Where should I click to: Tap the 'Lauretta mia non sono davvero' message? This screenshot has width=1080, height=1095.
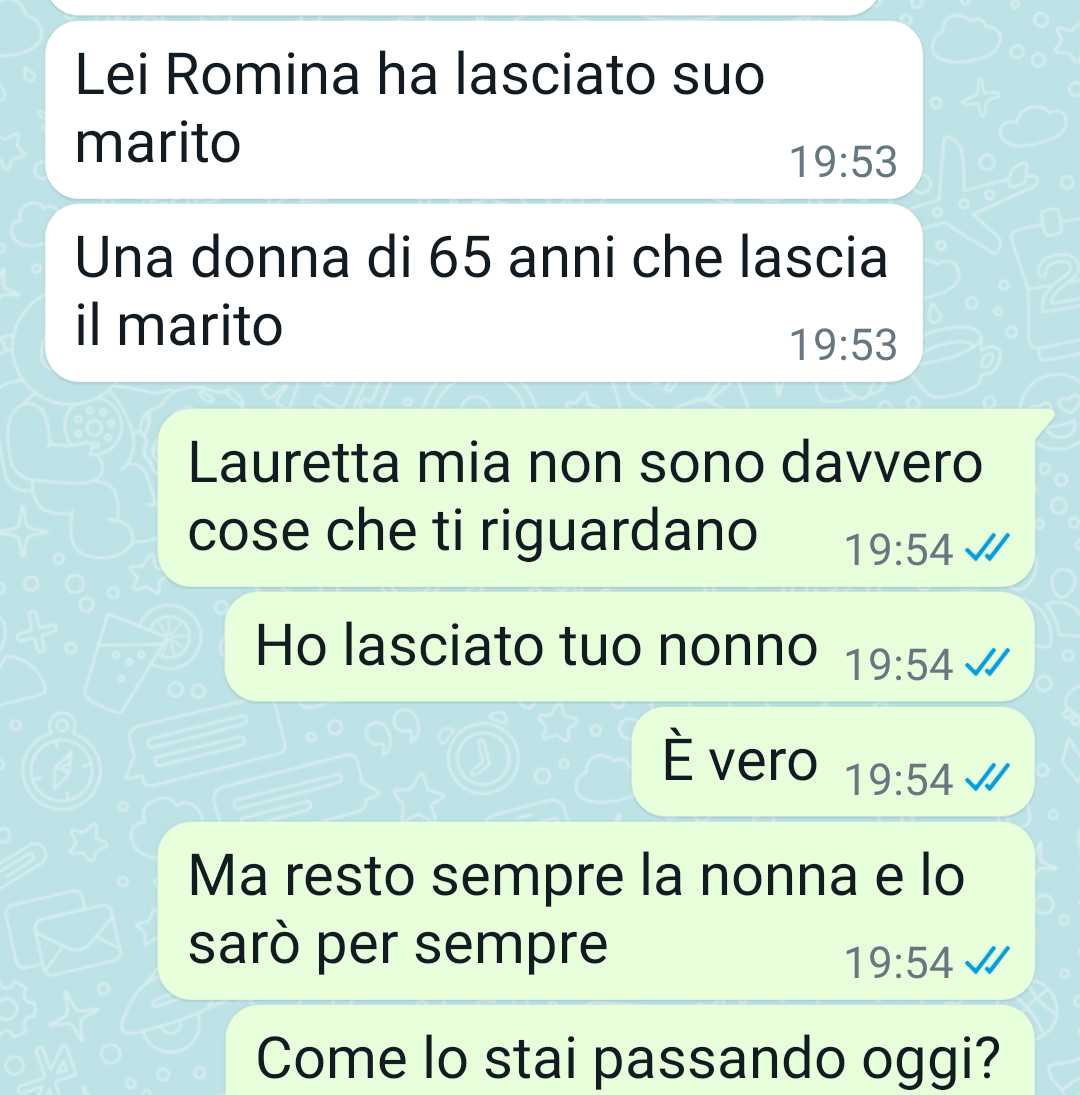[596, 498]
